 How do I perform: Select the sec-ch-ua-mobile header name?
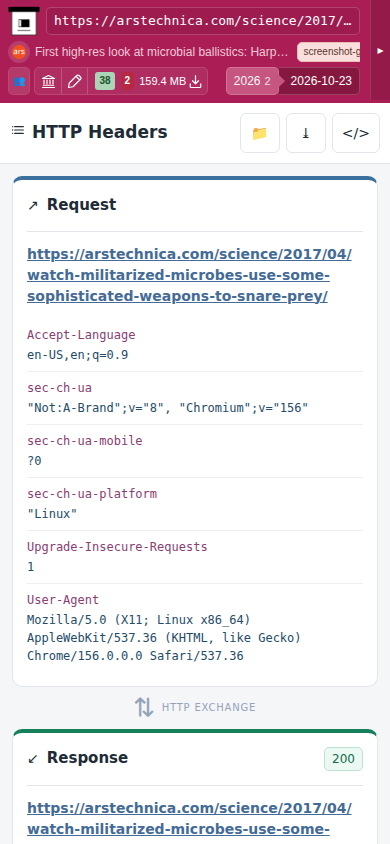coord(84,441)
